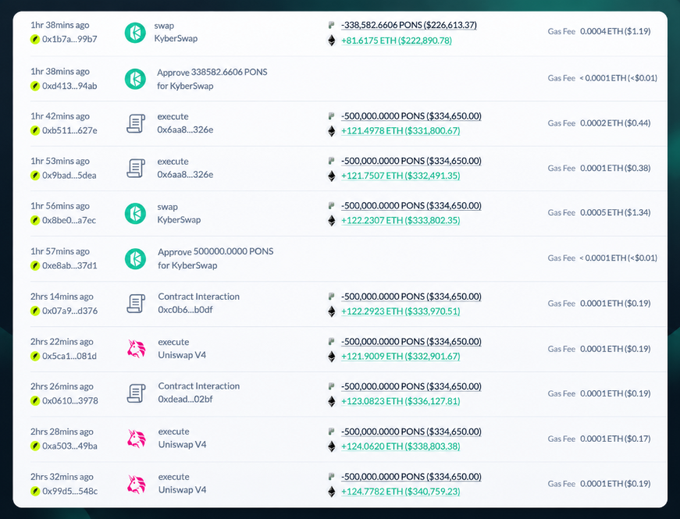Image resolution: width=680 pixels, height=519 pixels.
Task: Click Uniswap V4 label in 2hrs 28mins row
Action: tap(182, 445)
